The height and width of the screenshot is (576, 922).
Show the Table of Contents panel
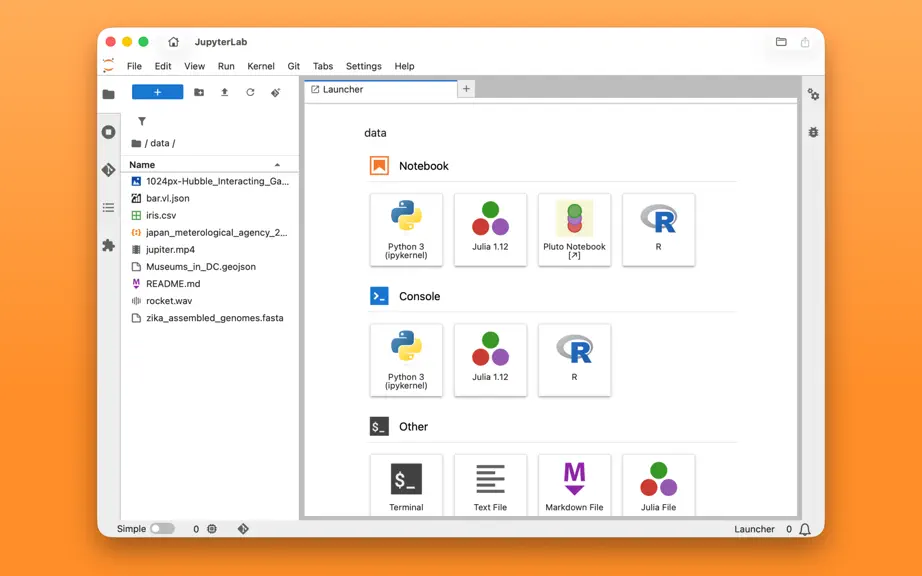(109, 207)
